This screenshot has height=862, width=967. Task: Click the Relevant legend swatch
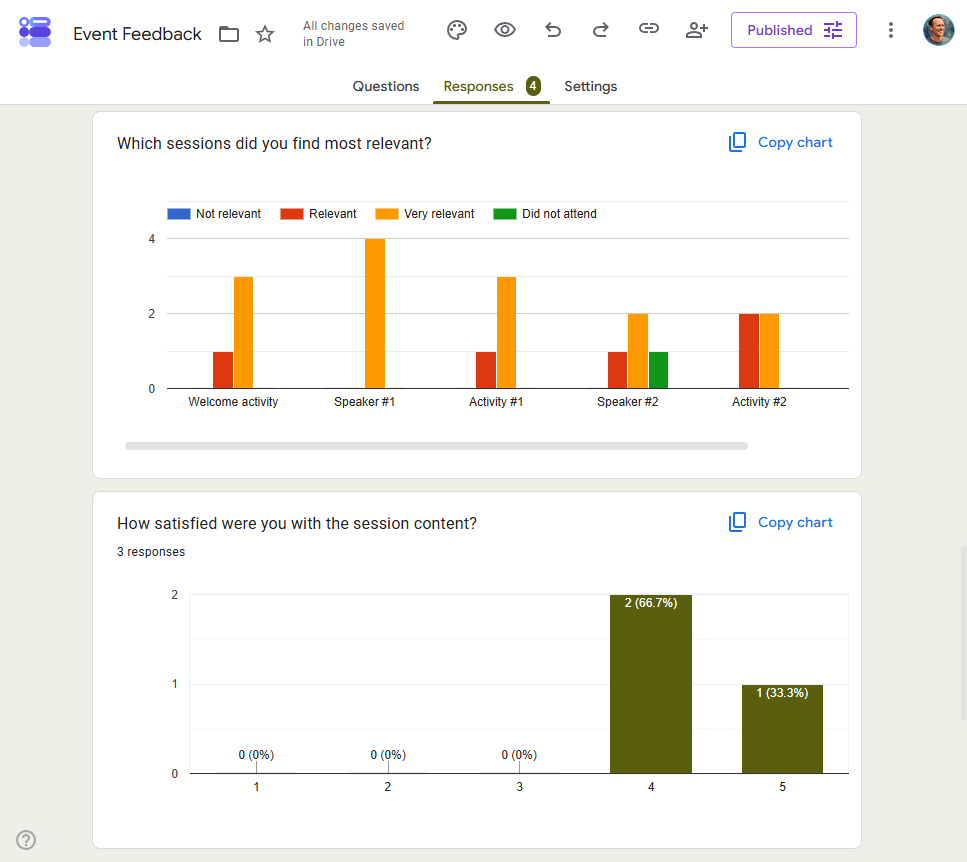292,214
